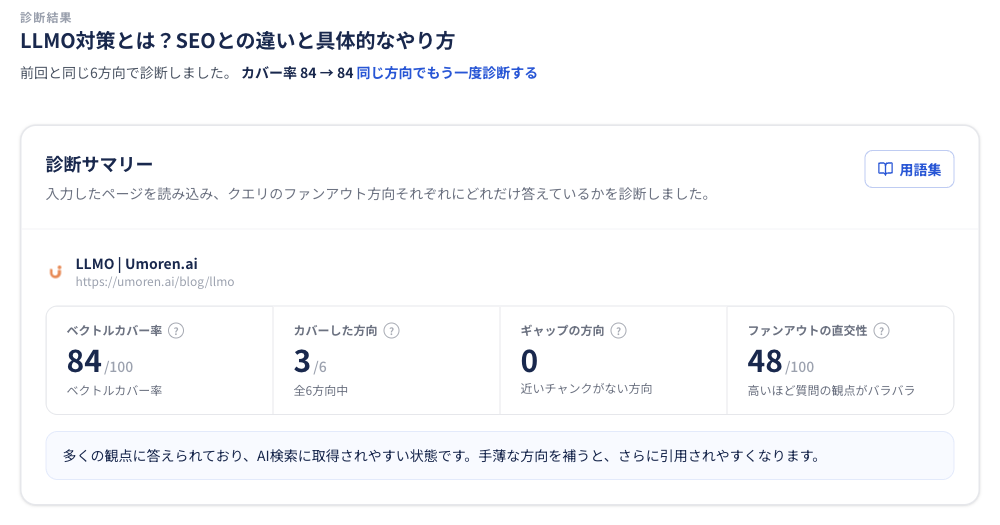Open the help tooltip for カバーした方向

[x=392, y=330]
